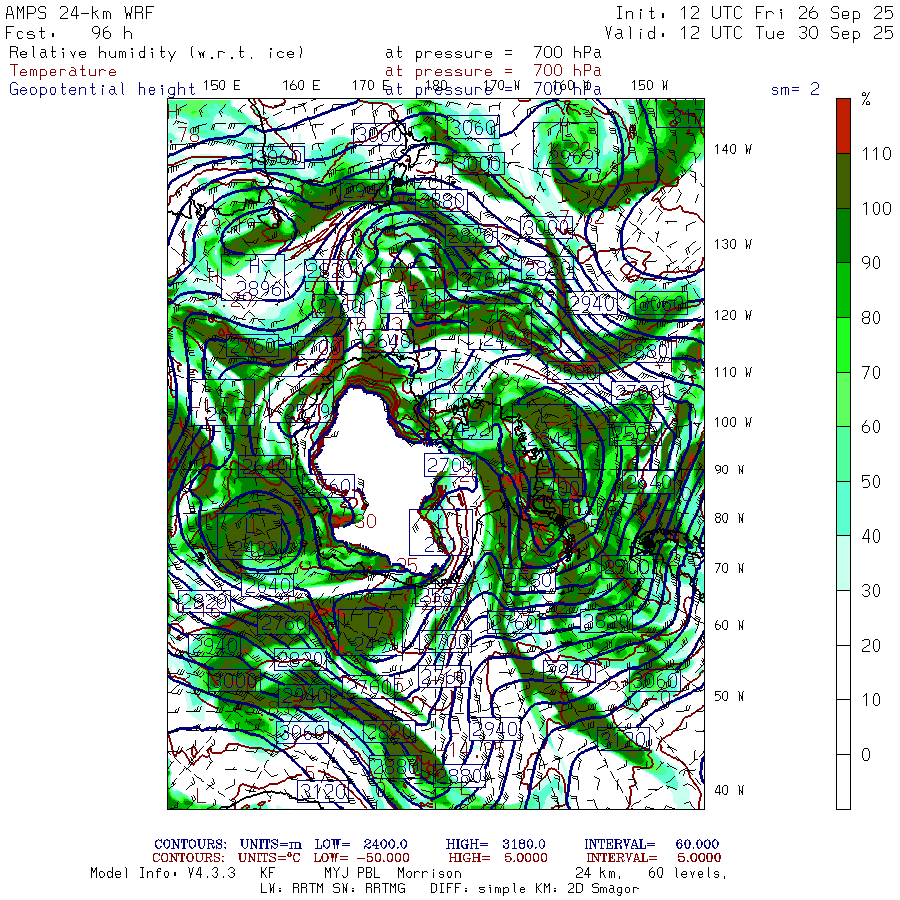Click the "160 E" longitude label

click(x=301, y=86)
